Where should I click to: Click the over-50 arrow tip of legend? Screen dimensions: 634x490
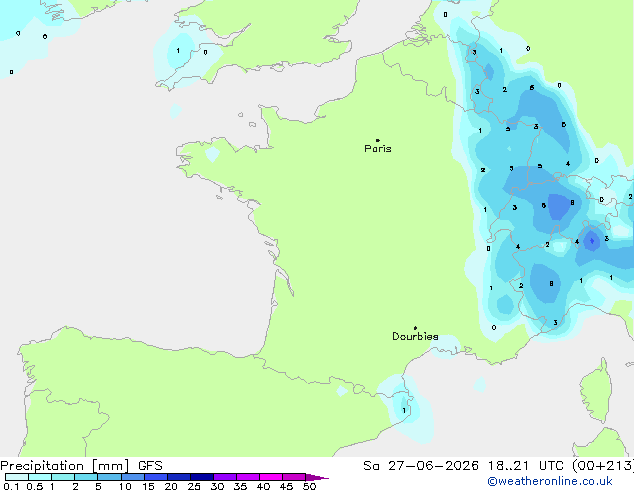tap(317, 478)
